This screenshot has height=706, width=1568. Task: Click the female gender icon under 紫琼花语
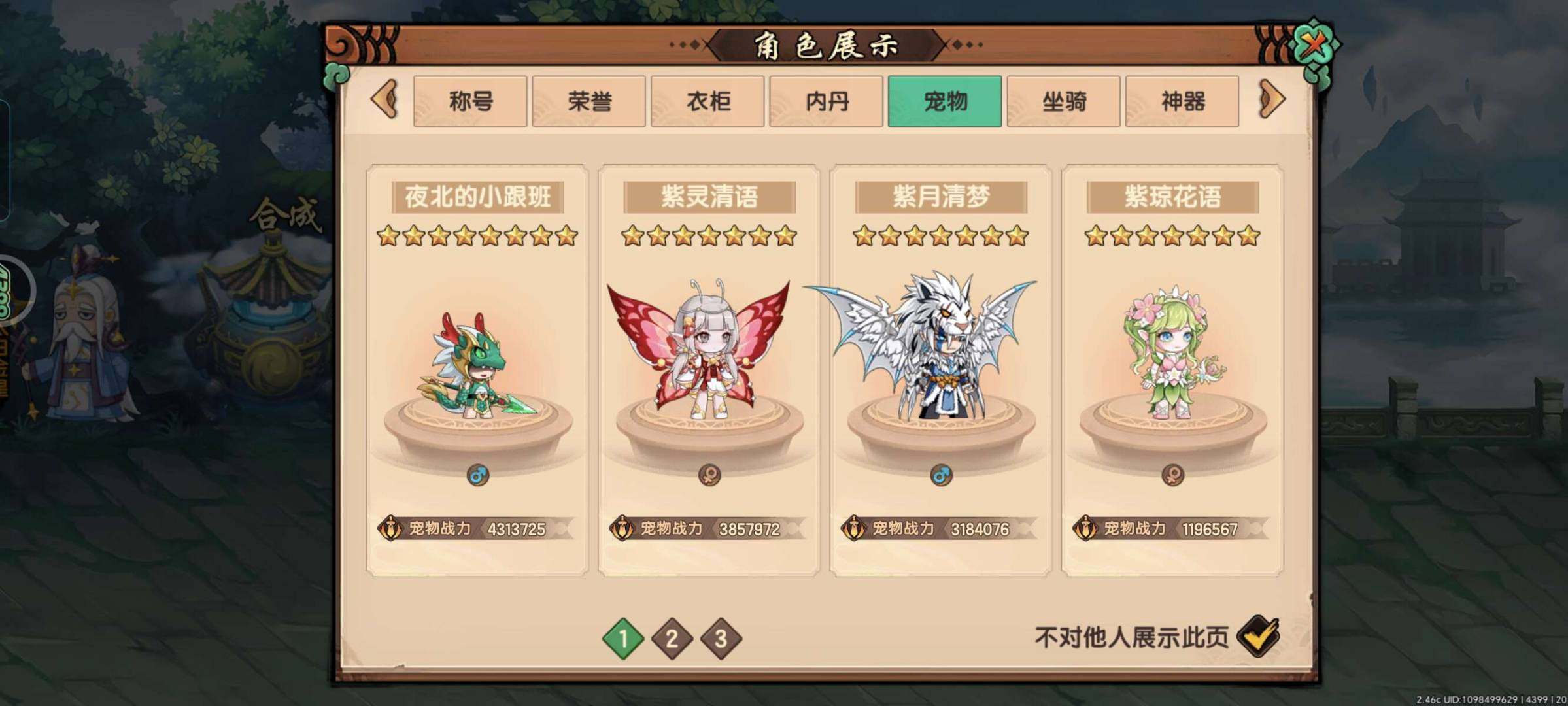pyautogui.click(x=1172, y=475)
